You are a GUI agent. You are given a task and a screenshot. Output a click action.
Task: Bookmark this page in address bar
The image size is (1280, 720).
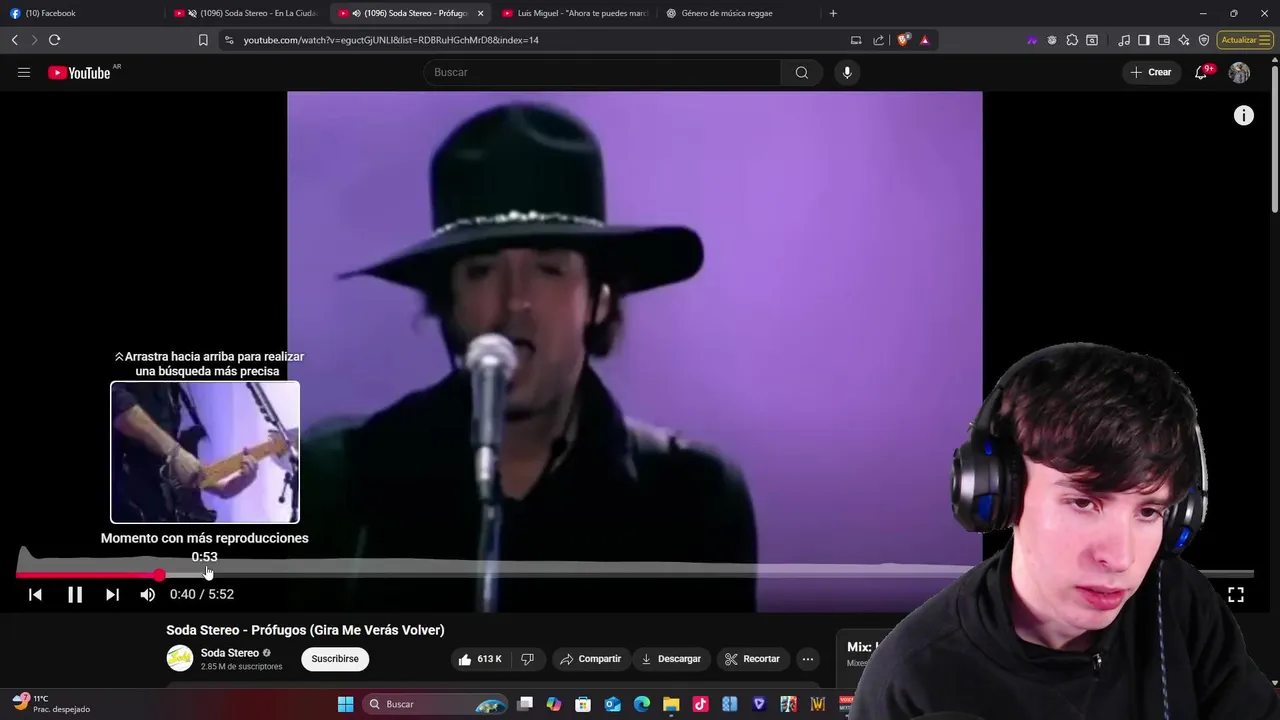(x=203, y=40)
